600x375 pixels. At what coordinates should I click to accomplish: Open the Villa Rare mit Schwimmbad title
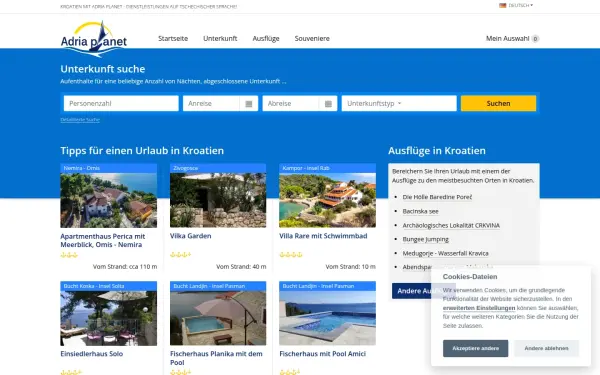pyautogui.click(x=323, y=236)
